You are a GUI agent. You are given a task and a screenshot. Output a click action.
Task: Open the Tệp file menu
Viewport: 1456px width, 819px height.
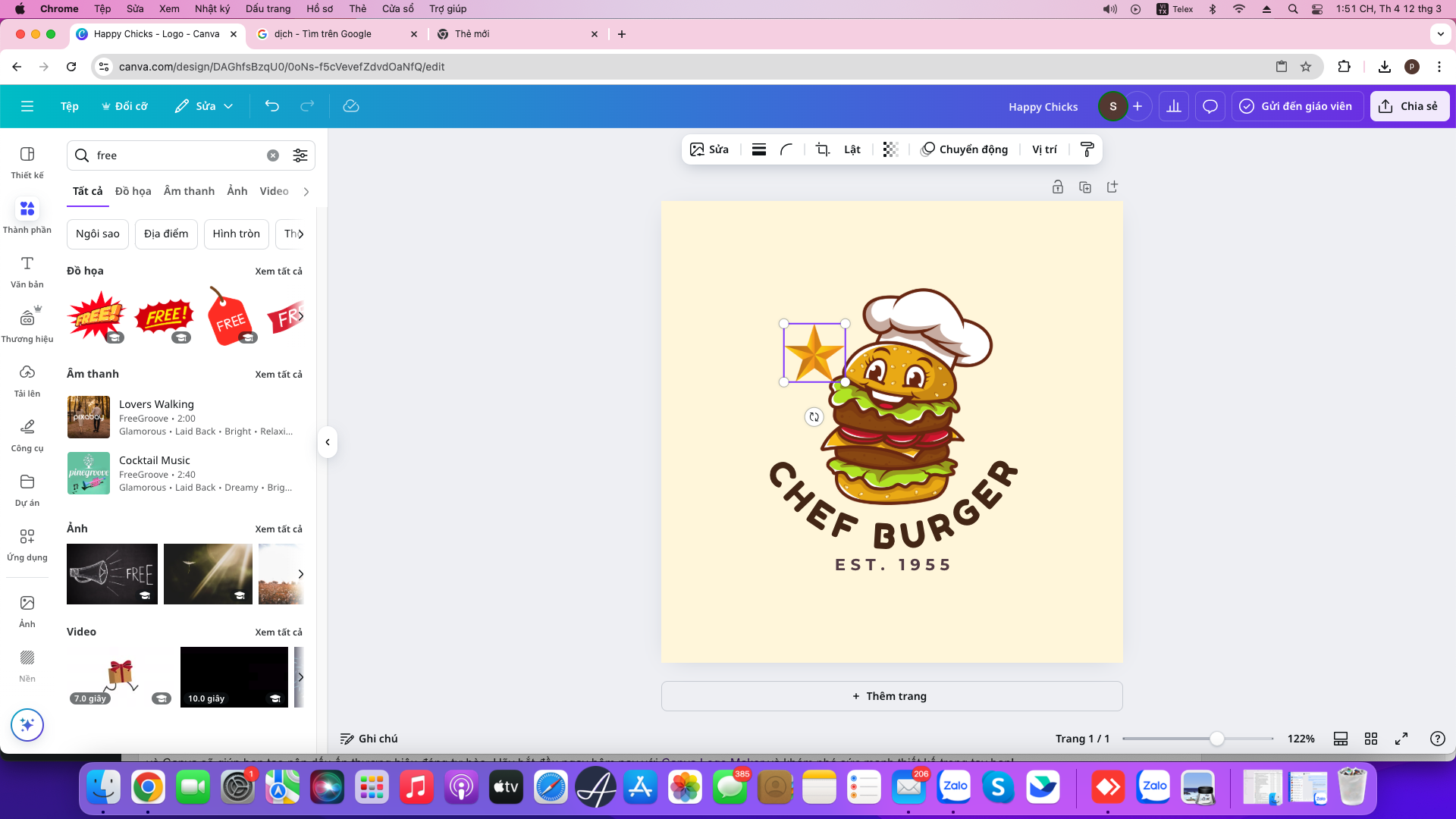click(69, 106)
